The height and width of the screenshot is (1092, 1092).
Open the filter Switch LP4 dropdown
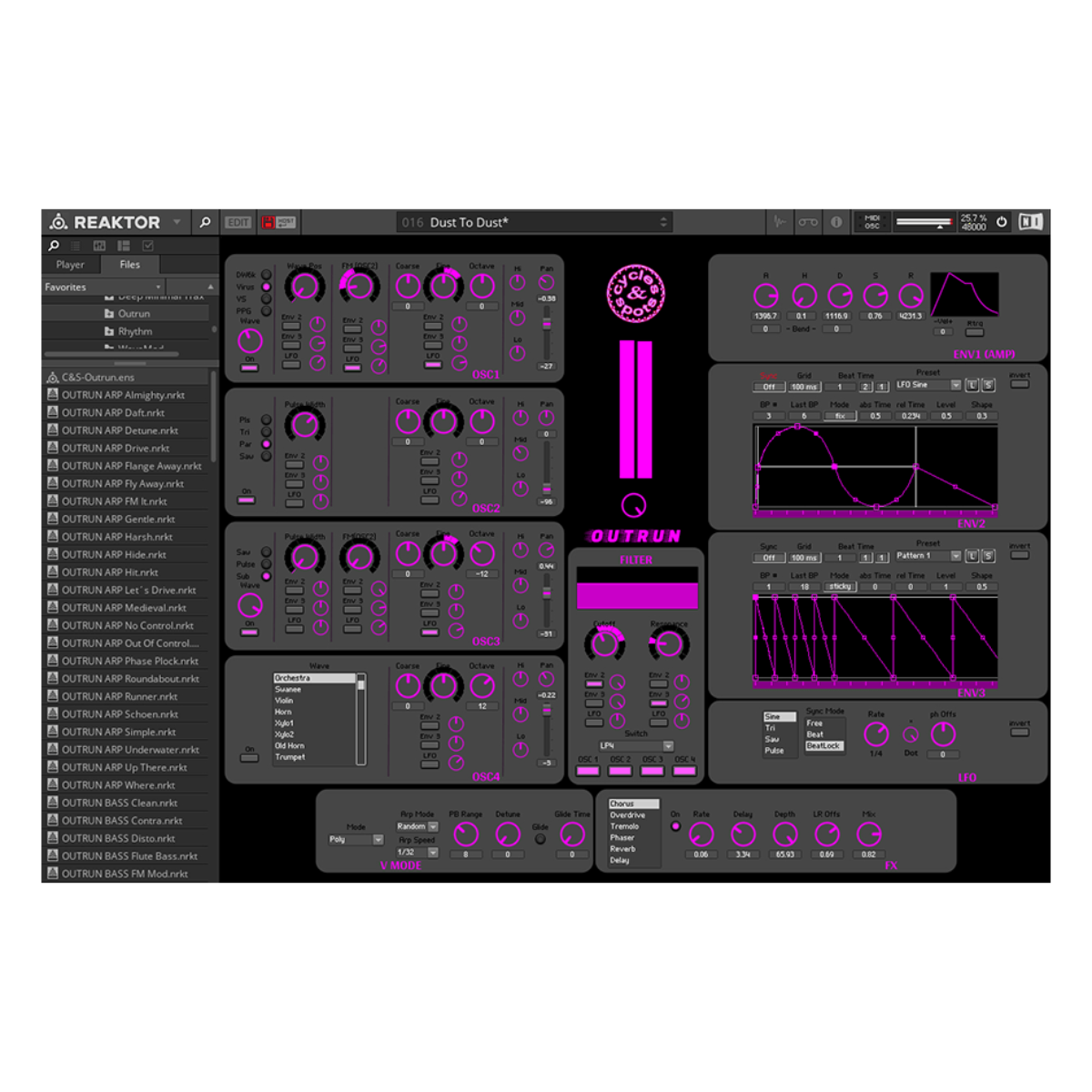pos(635,746)
